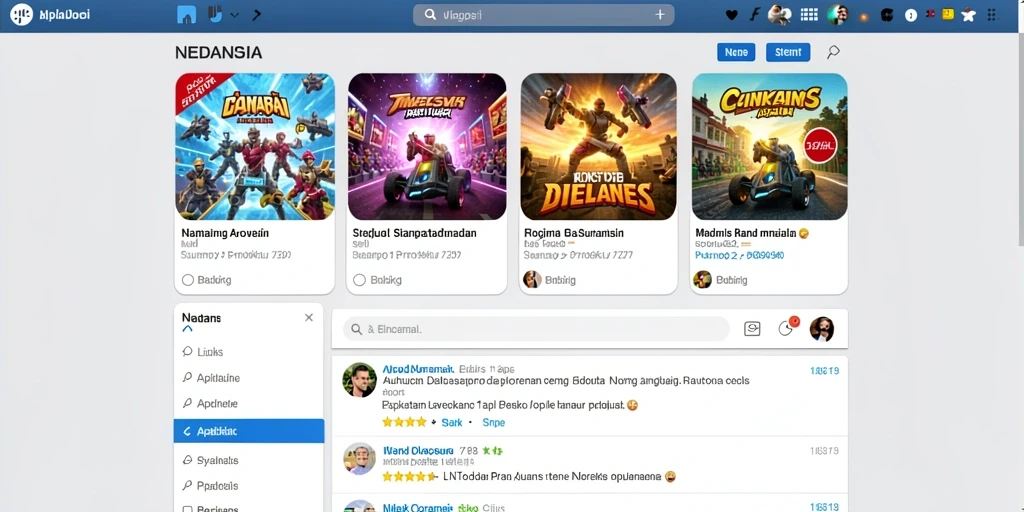The height and width of the screenshot is (512, 1024).
Task: Click the white info circle icon in top bar
Action: tap(911, 16)
